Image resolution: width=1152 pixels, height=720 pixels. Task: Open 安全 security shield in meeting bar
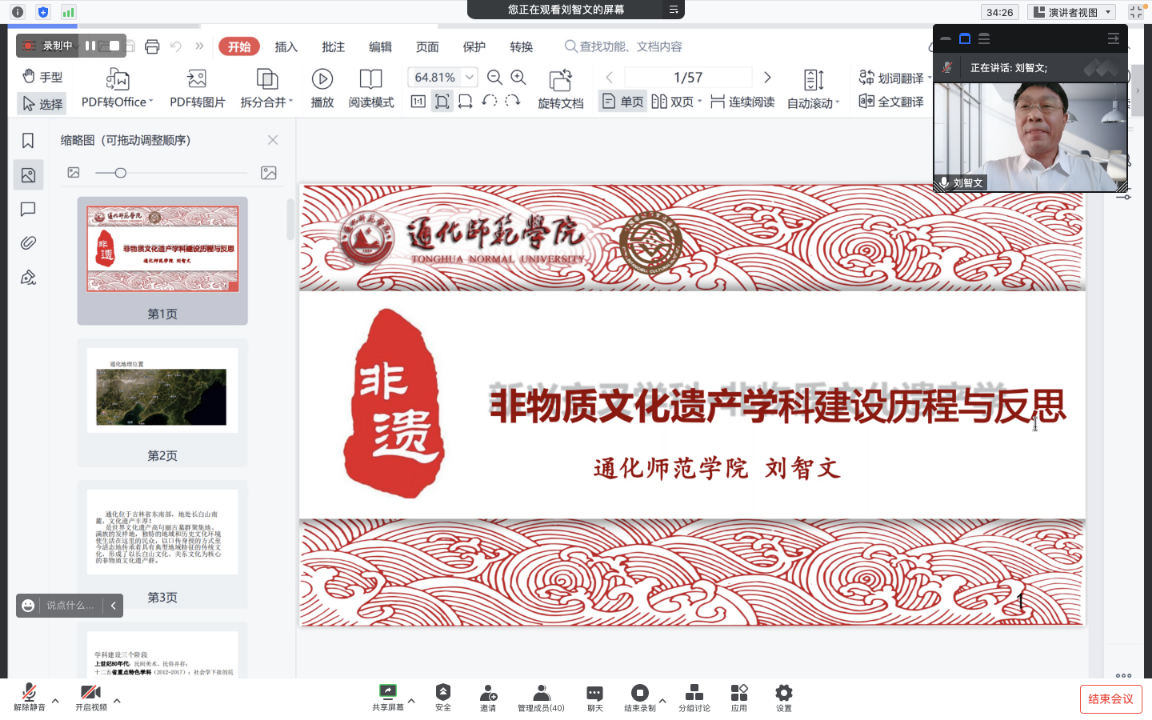click(443, 697)
